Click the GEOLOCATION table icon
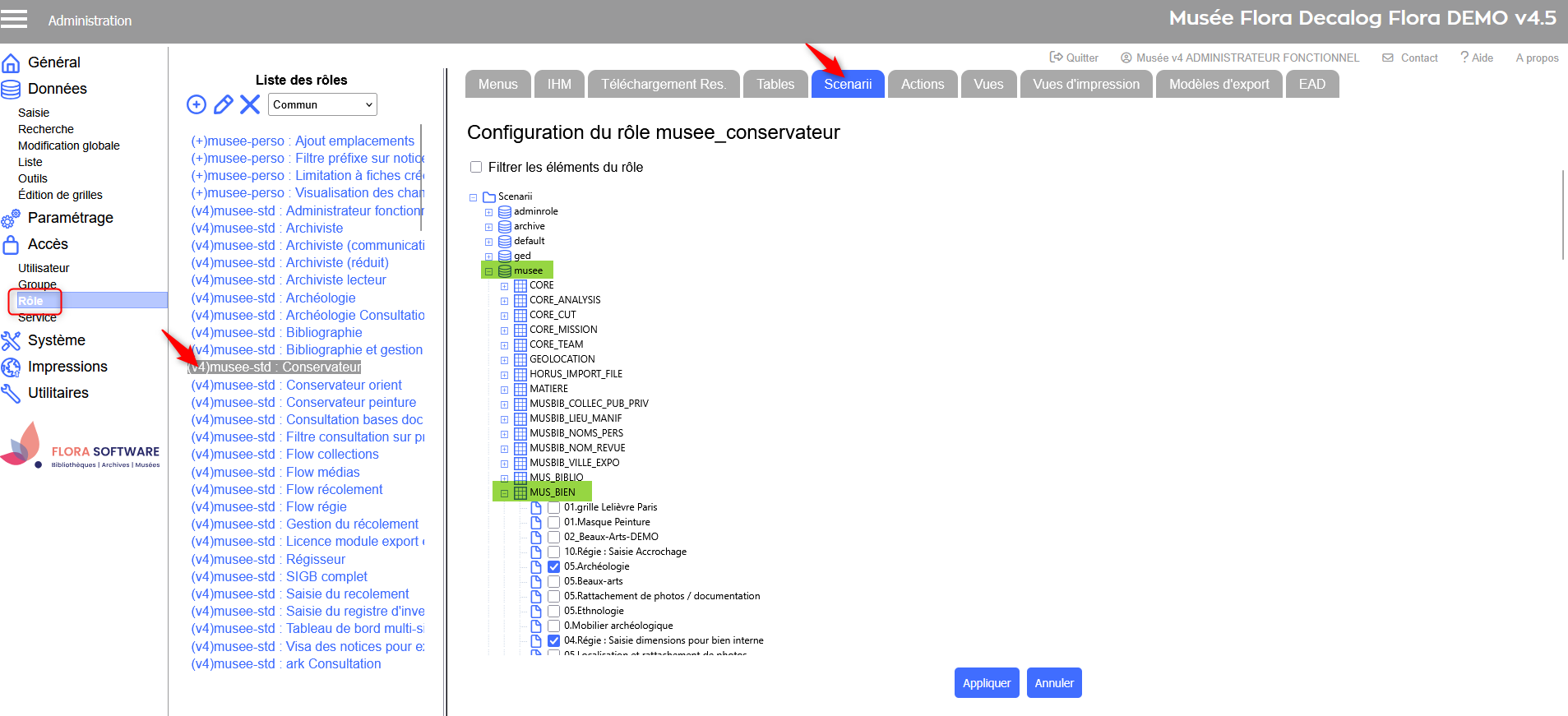The width and height of the screenshot is (1568, 716). point(520,360)
